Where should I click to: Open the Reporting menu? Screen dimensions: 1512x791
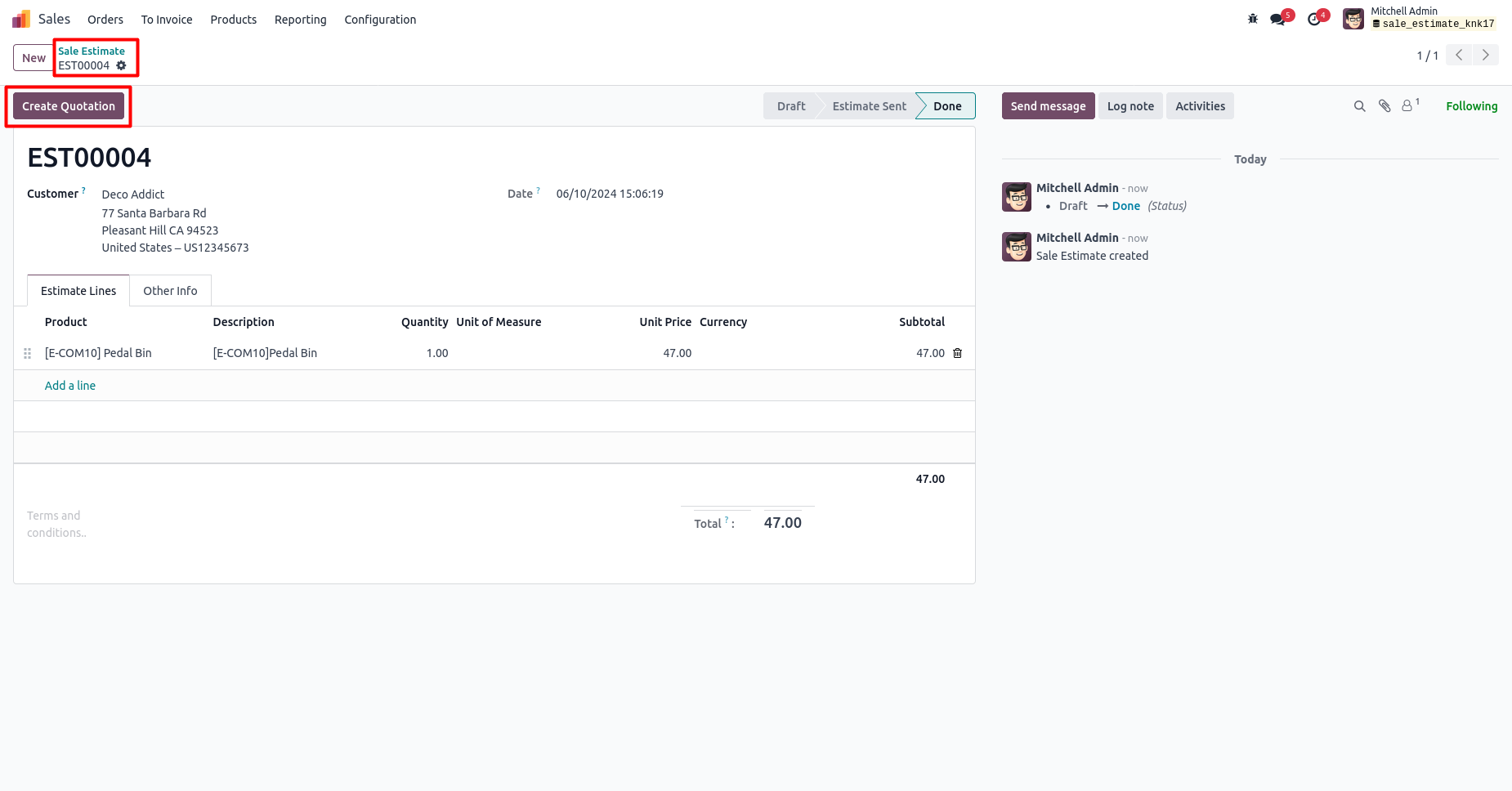300,20
